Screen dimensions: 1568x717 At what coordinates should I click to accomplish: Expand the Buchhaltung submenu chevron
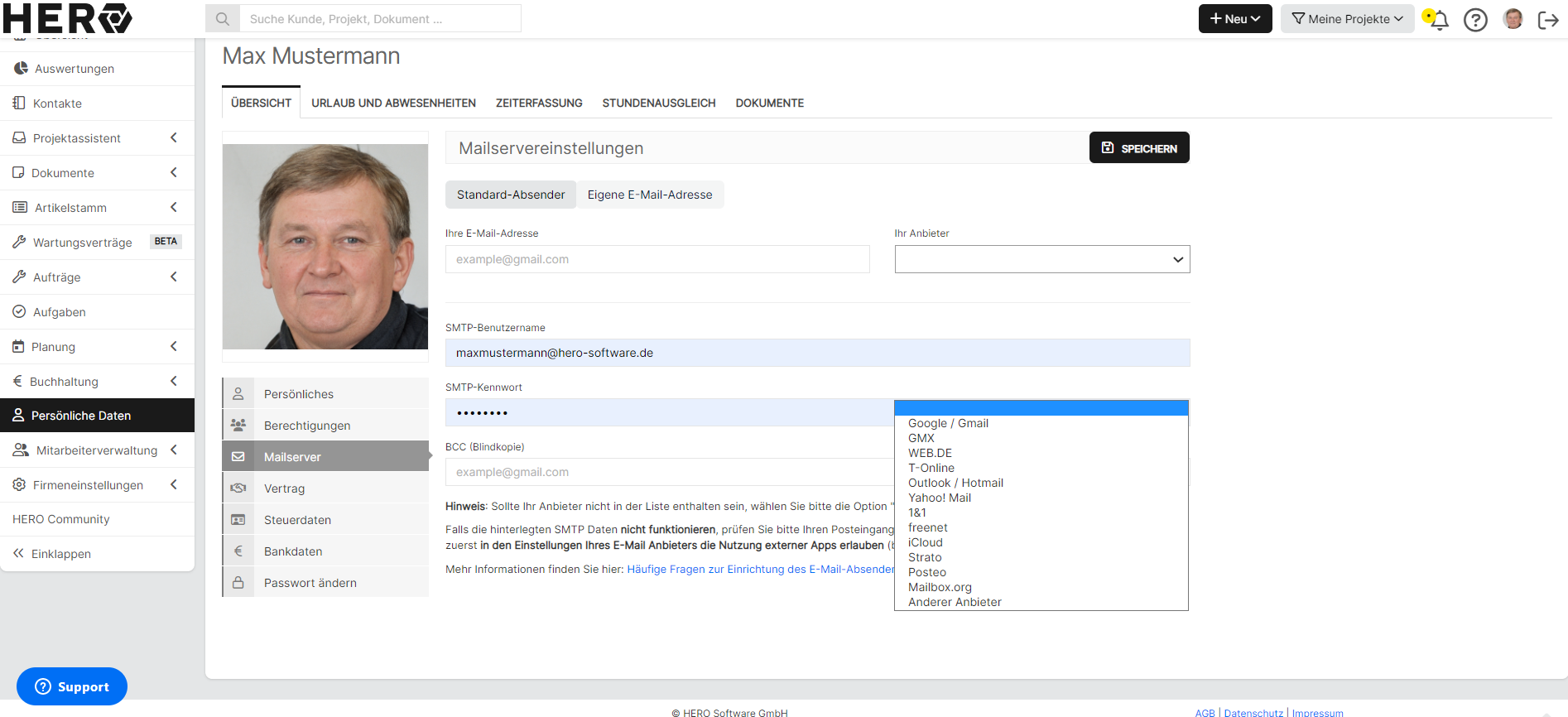point(174,381)
